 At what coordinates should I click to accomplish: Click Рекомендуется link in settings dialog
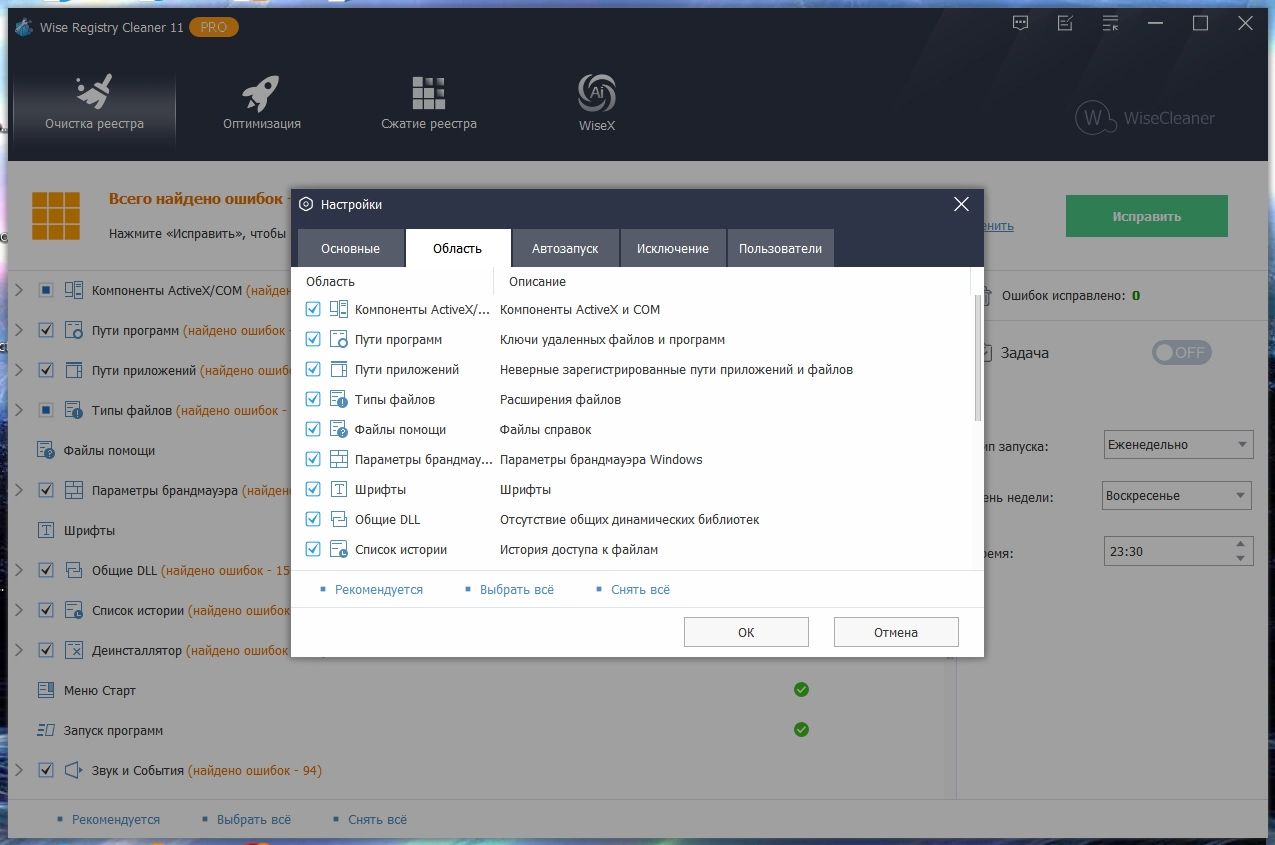(x=378, y=590)
